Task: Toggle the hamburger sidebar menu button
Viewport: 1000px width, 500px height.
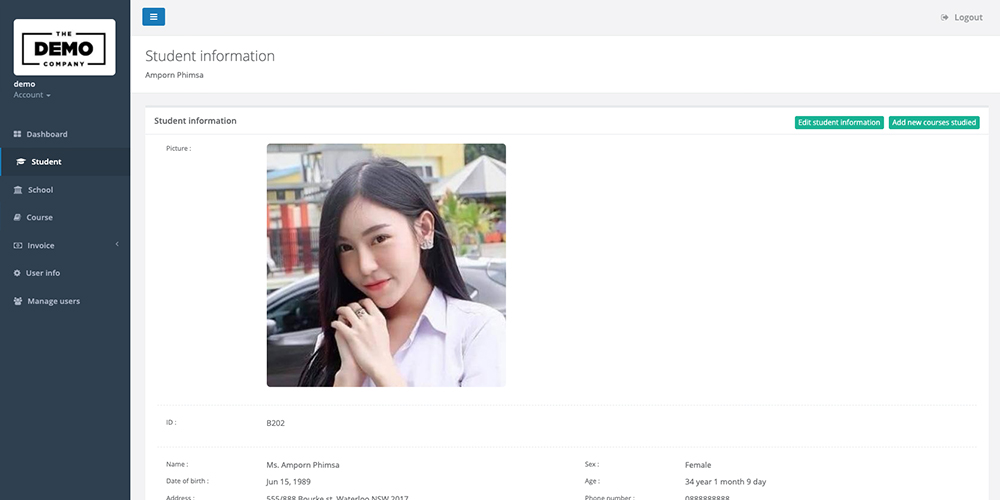Action: pos(154,17)
